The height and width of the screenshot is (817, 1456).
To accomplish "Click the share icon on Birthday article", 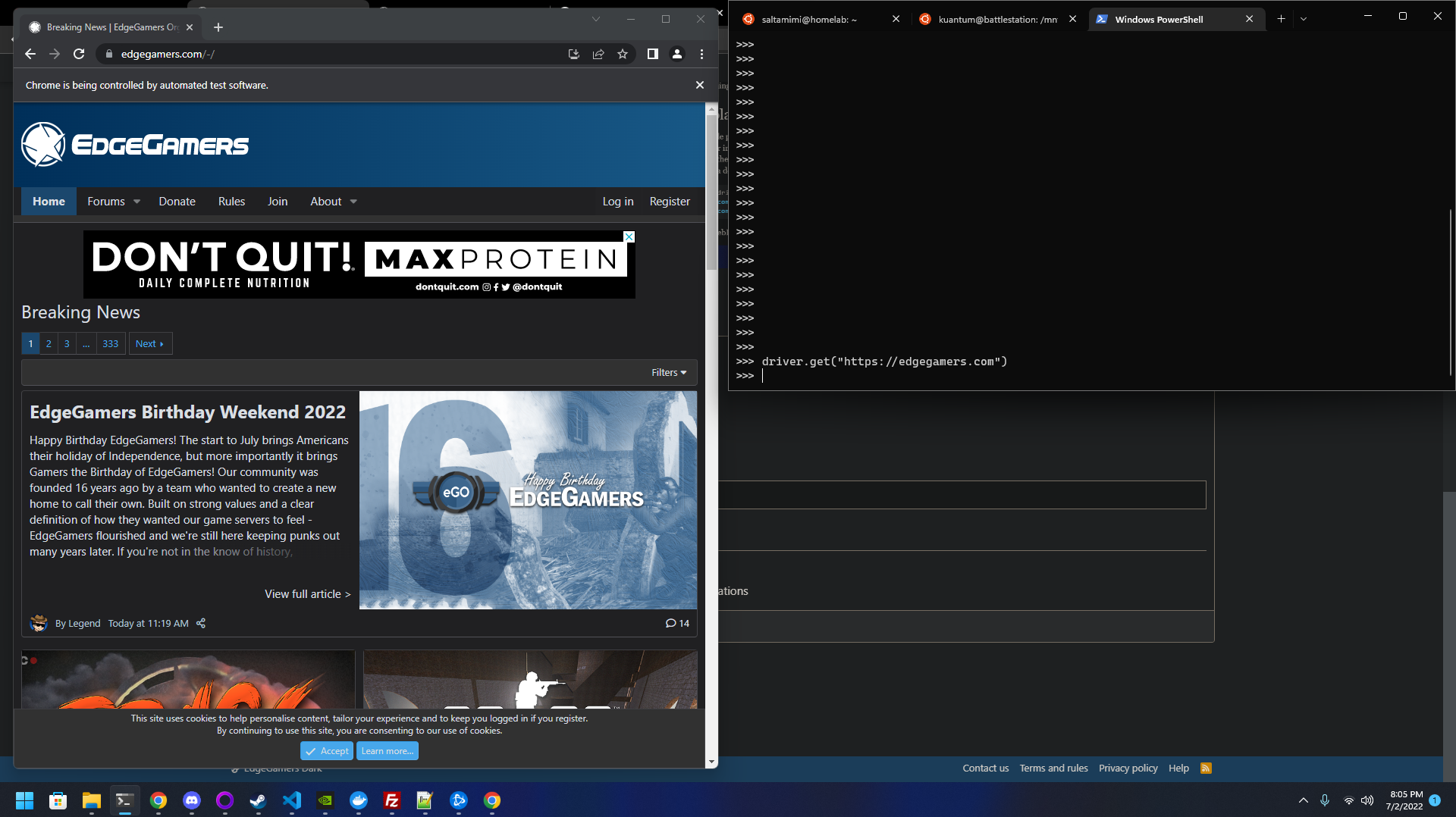I will click(201, 623).
